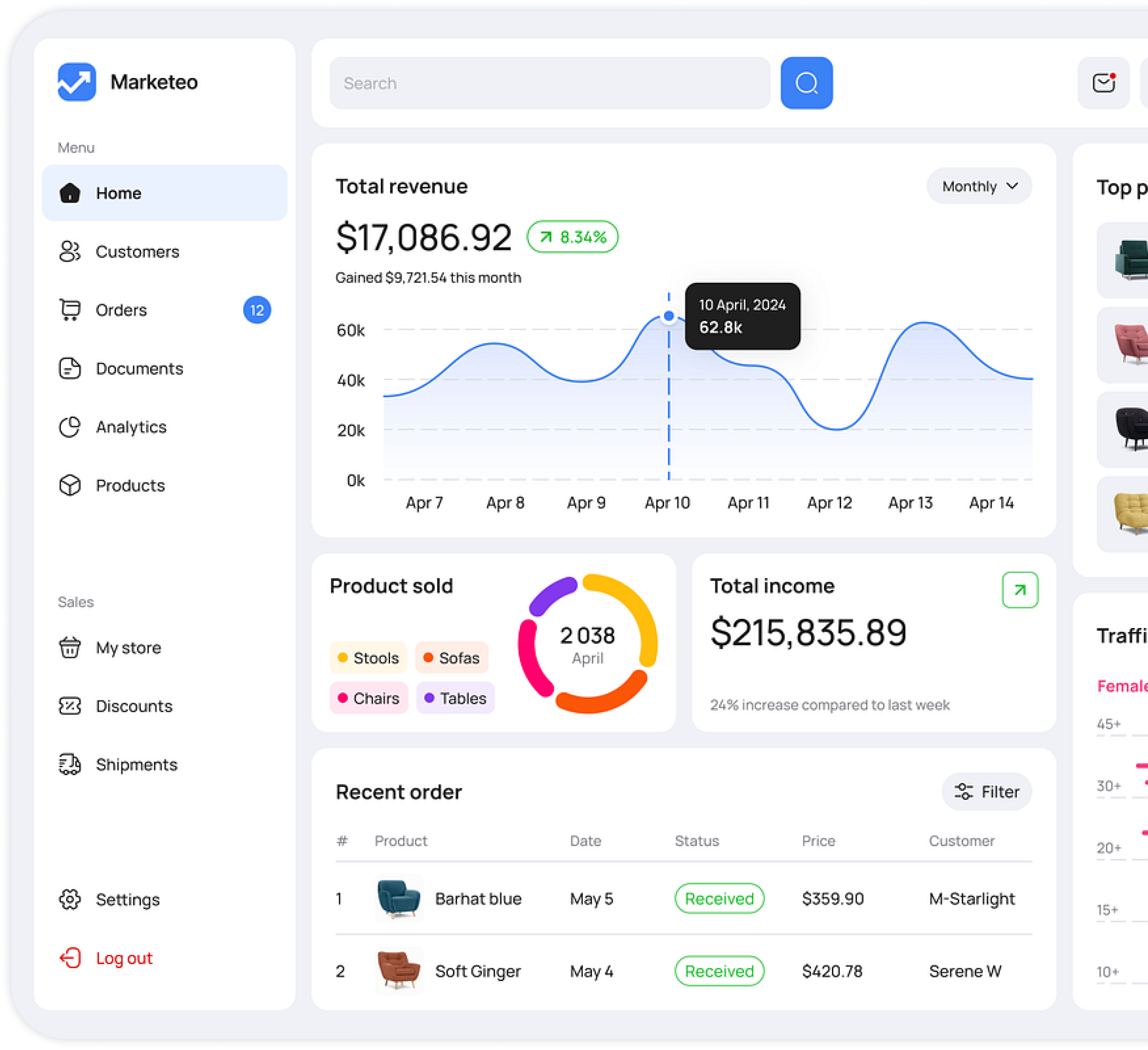This screenshot has width=1148, height=1050.
Task: Click the Products box icon
Action: click(70, 485)
